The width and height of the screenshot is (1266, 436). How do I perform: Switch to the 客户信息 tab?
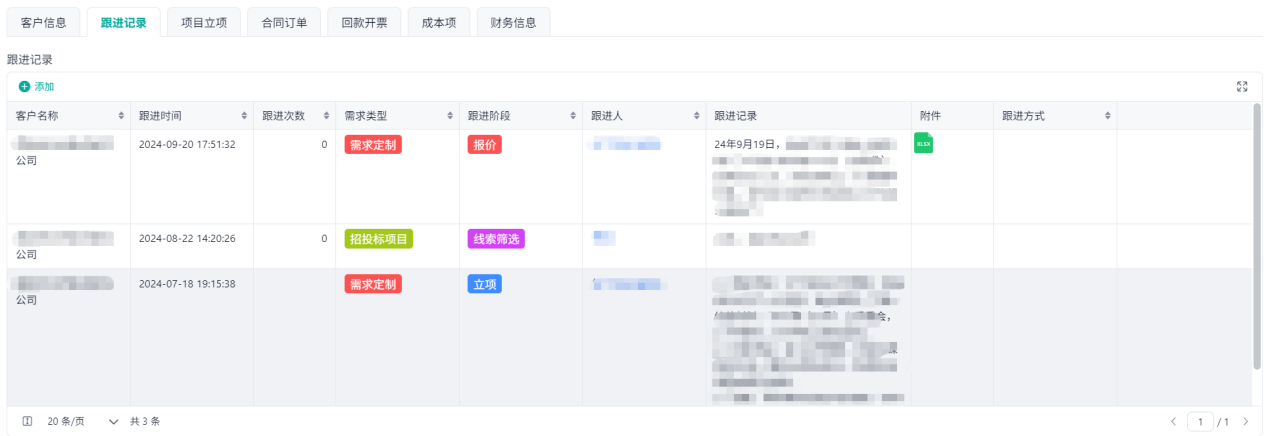(43, 22)
